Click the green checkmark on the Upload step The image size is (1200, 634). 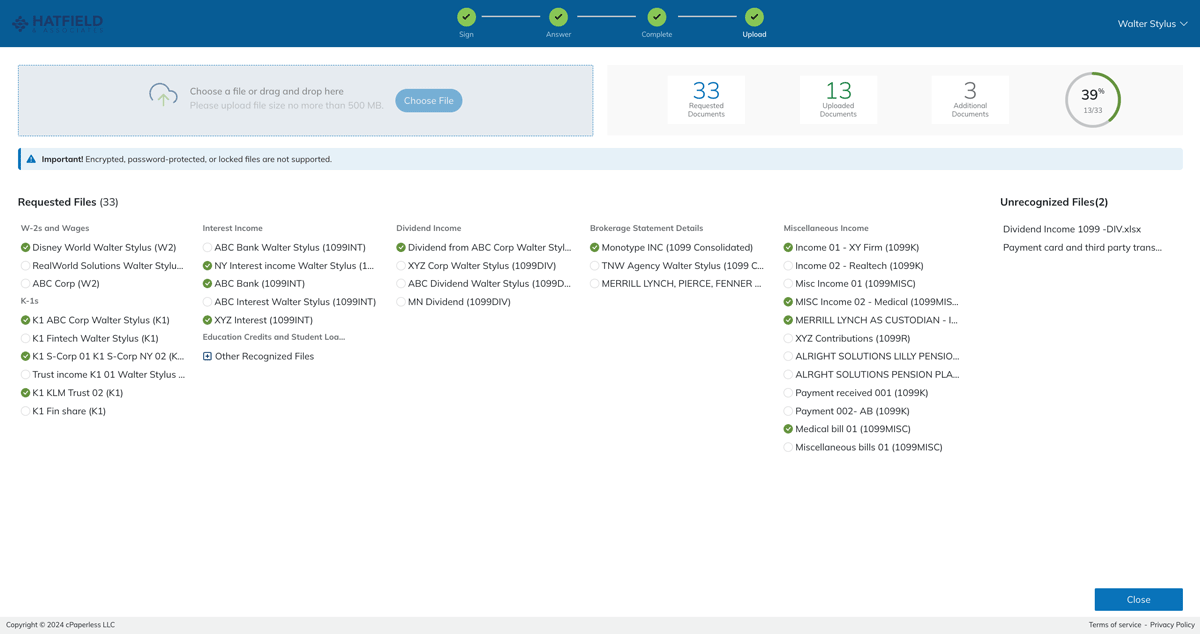click(x=754, y=17)
